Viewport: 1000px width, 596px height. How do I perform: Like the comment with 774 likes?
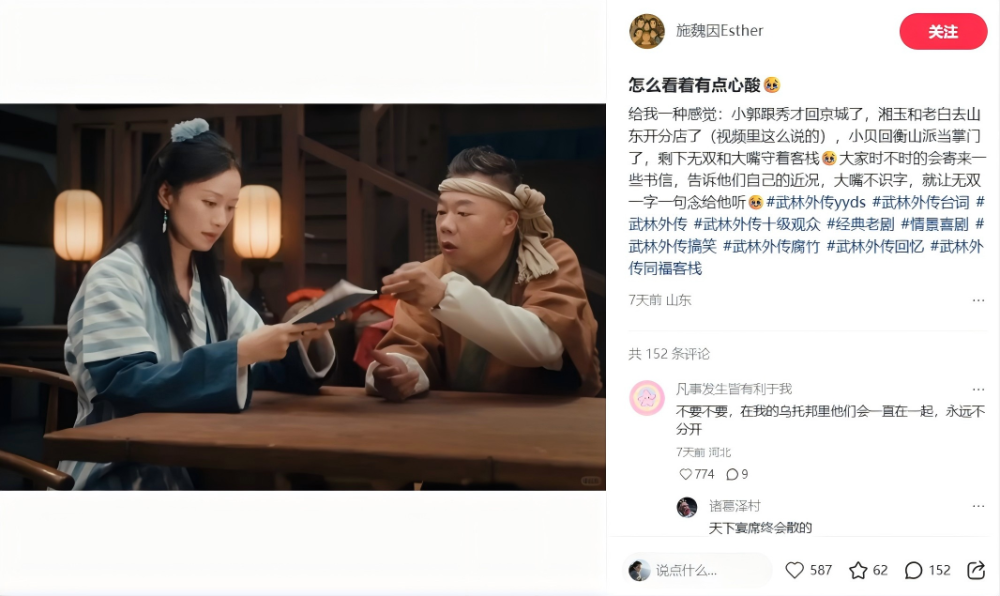coord(686,474)
